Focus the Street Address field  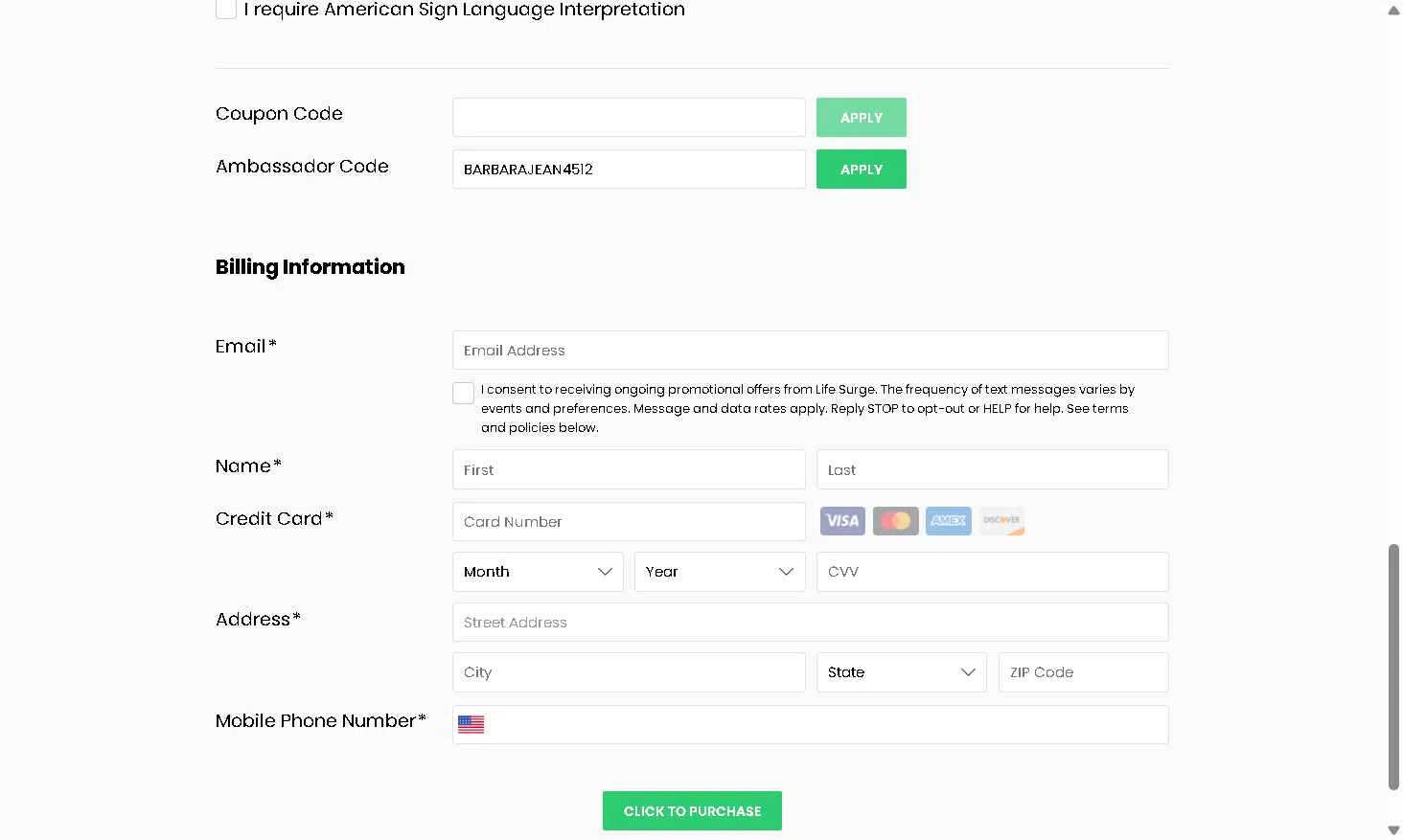coord(810,623)
